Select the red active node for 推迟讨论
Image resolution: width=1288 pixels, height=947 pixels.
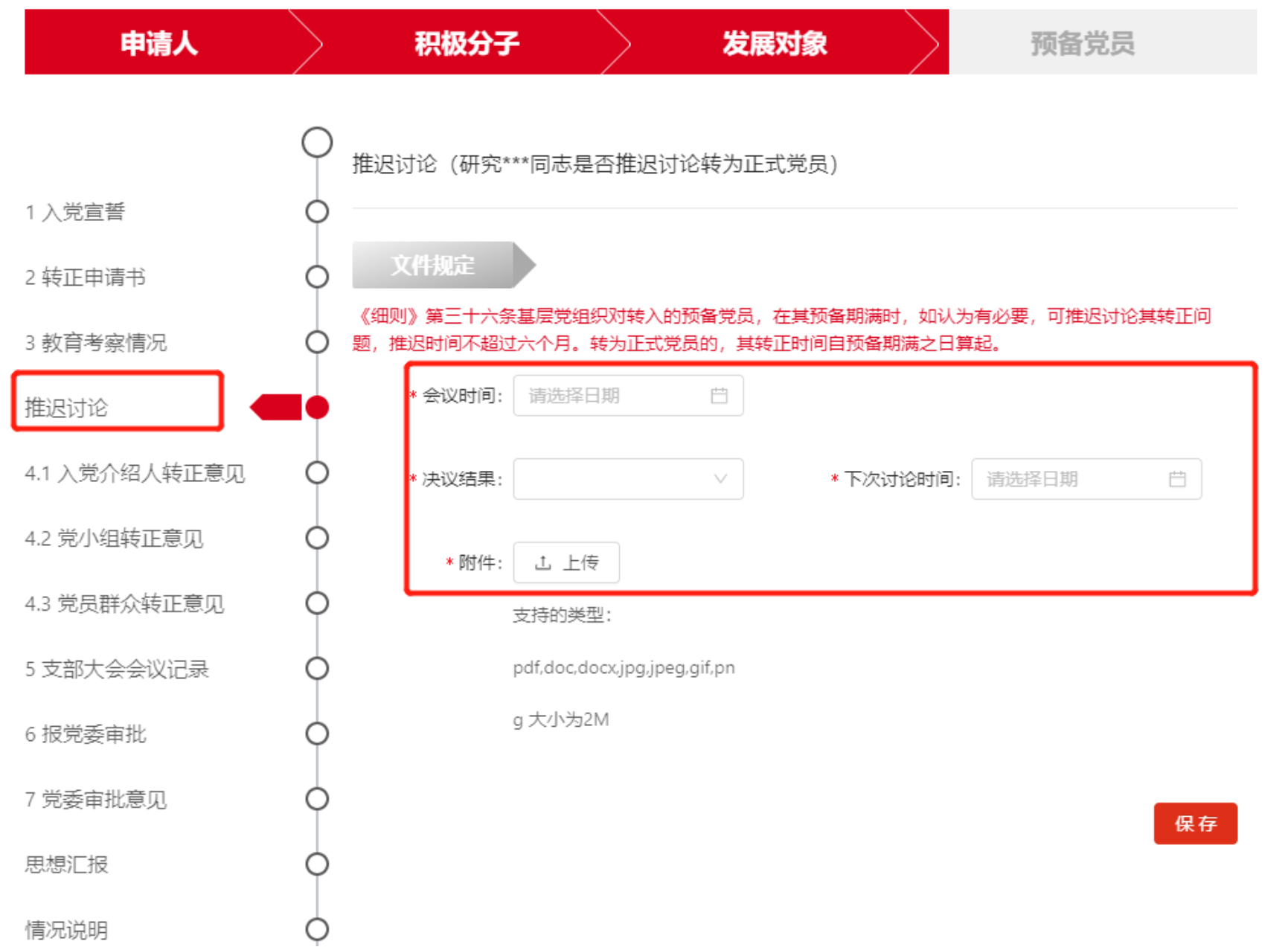(317, 408)
